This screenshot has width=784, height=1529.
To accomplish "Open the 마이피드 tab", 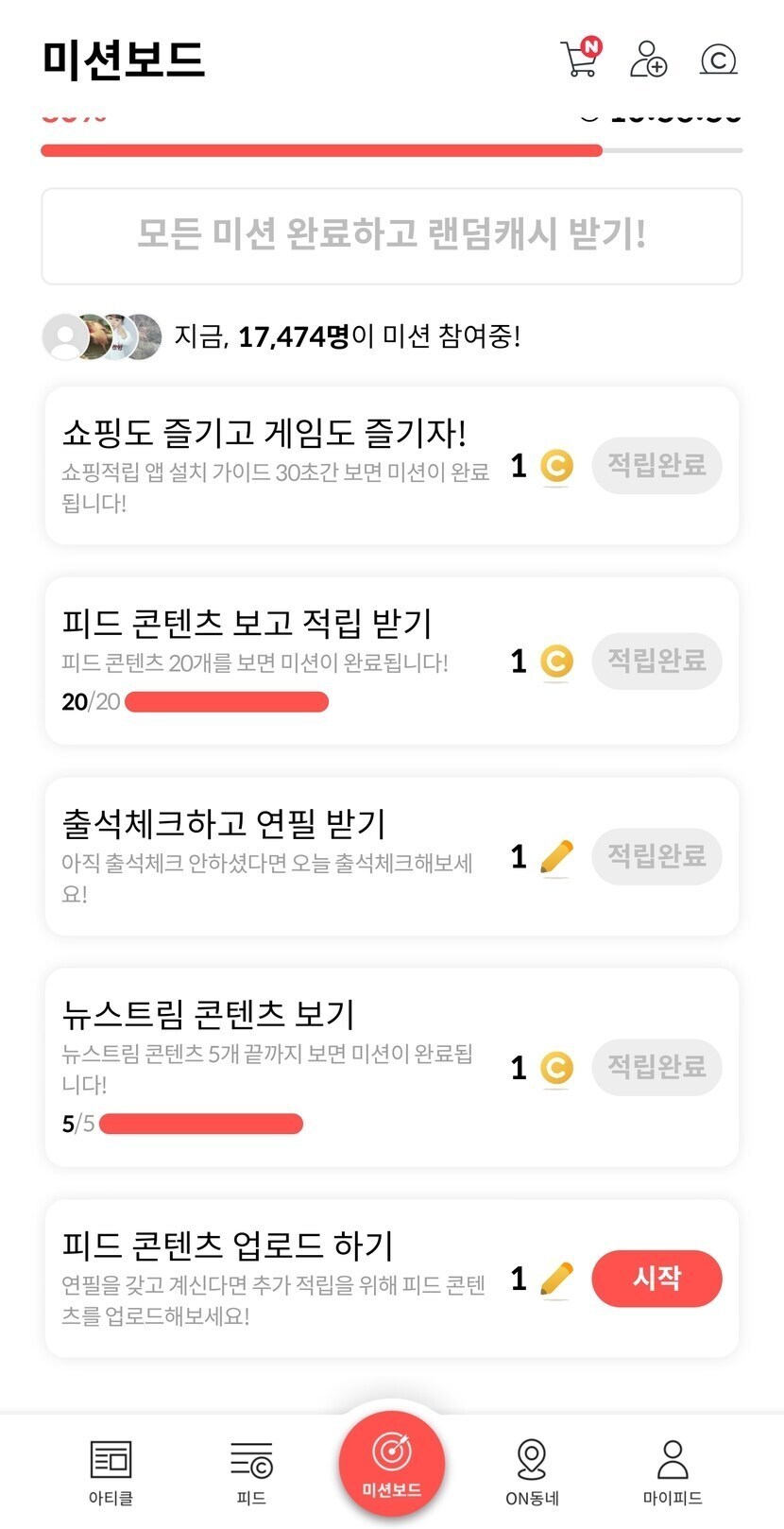I will pyautogui.click(x=673, y=1470).
